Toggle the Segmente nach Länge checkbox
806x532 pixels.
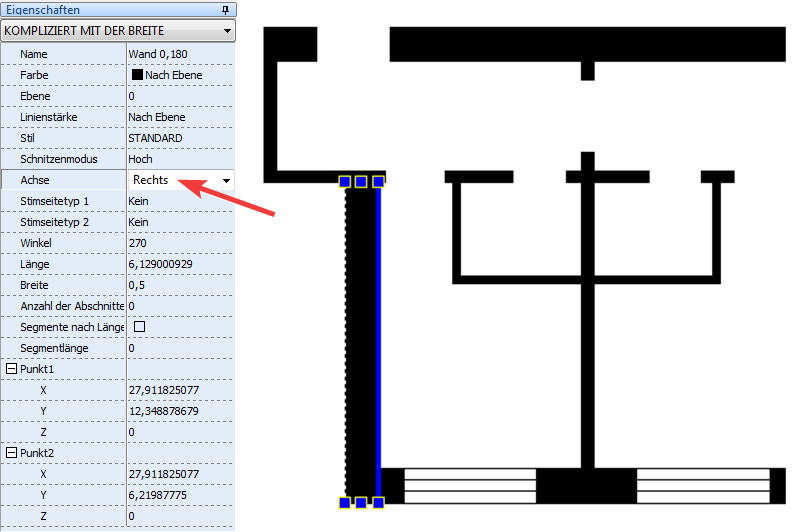pyautogui.click(x=139, y=327)
